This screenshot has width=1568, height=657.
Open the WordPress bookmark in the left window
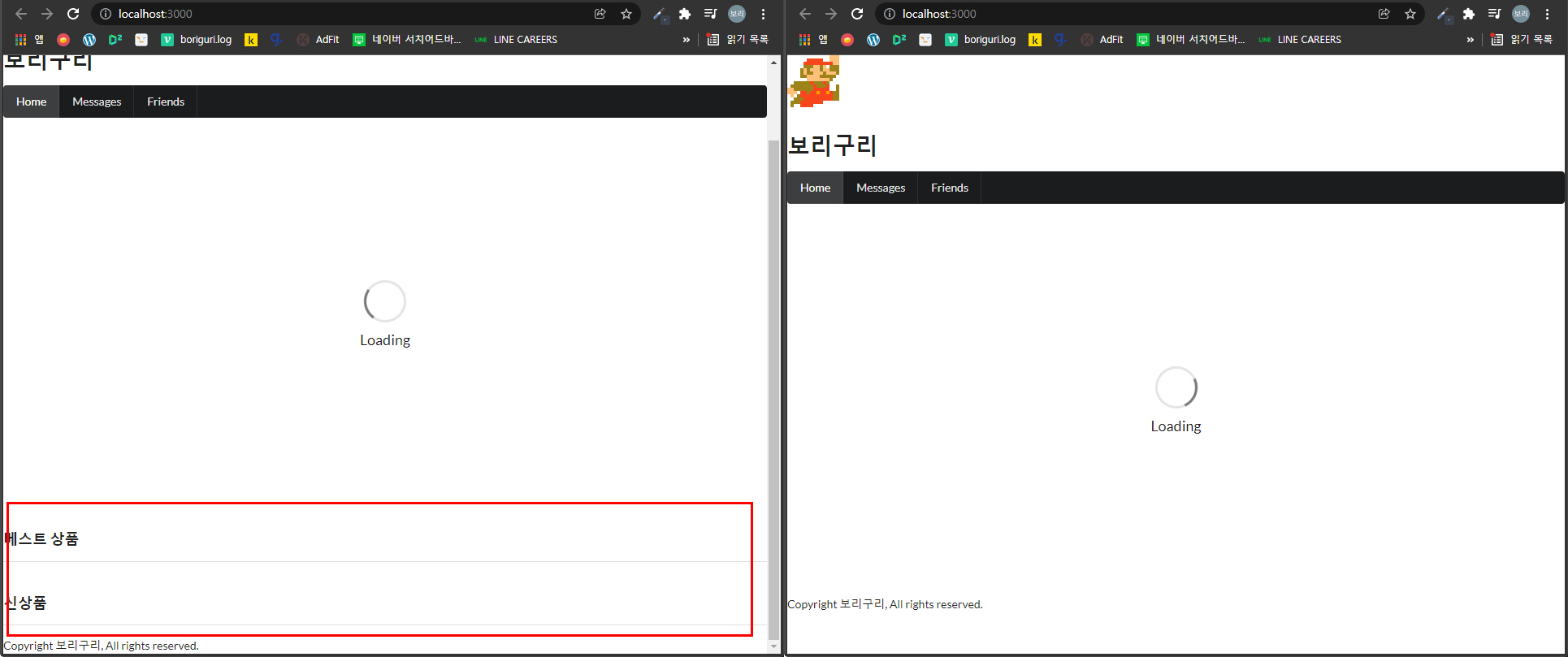89,39
